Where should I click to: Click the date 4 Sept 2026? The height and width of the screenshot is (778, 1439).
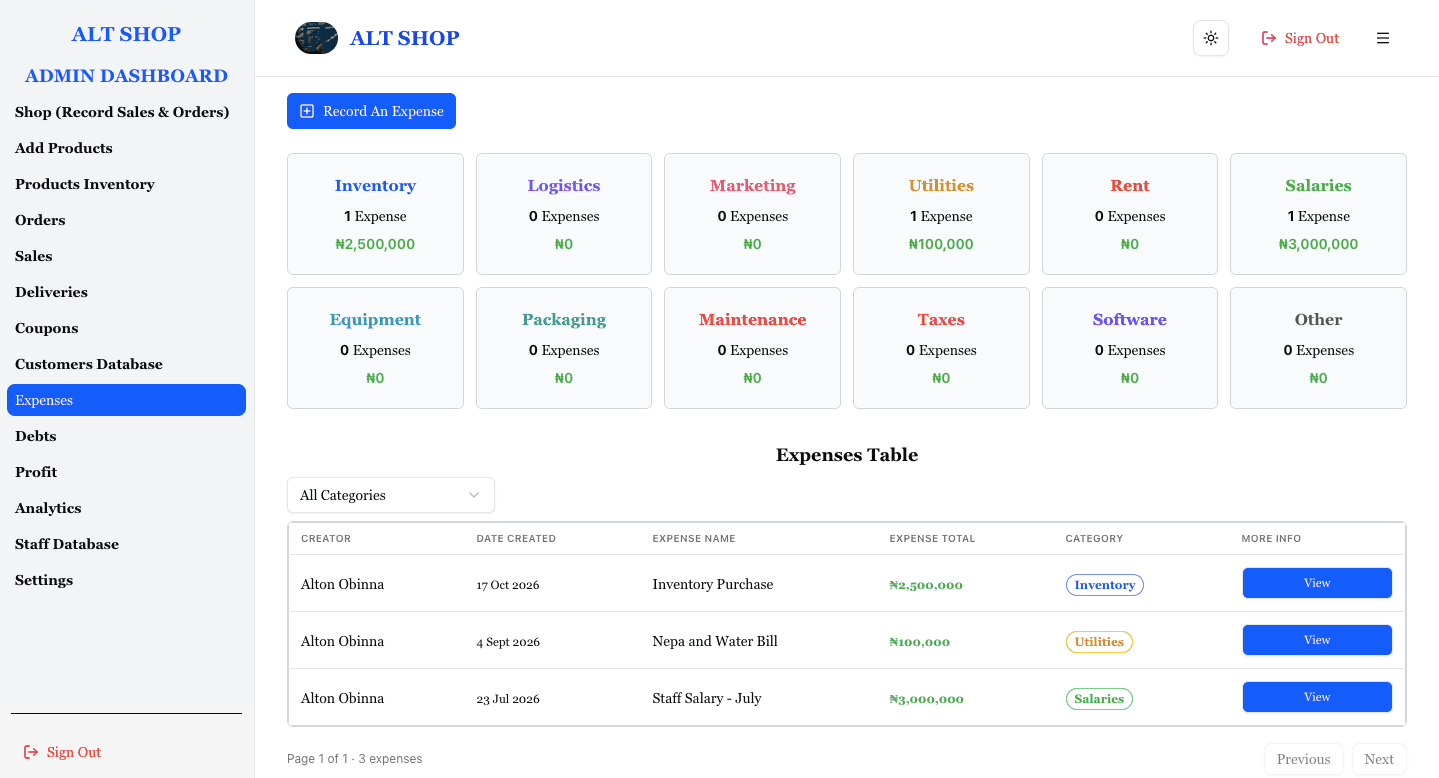tap(508, 642)
